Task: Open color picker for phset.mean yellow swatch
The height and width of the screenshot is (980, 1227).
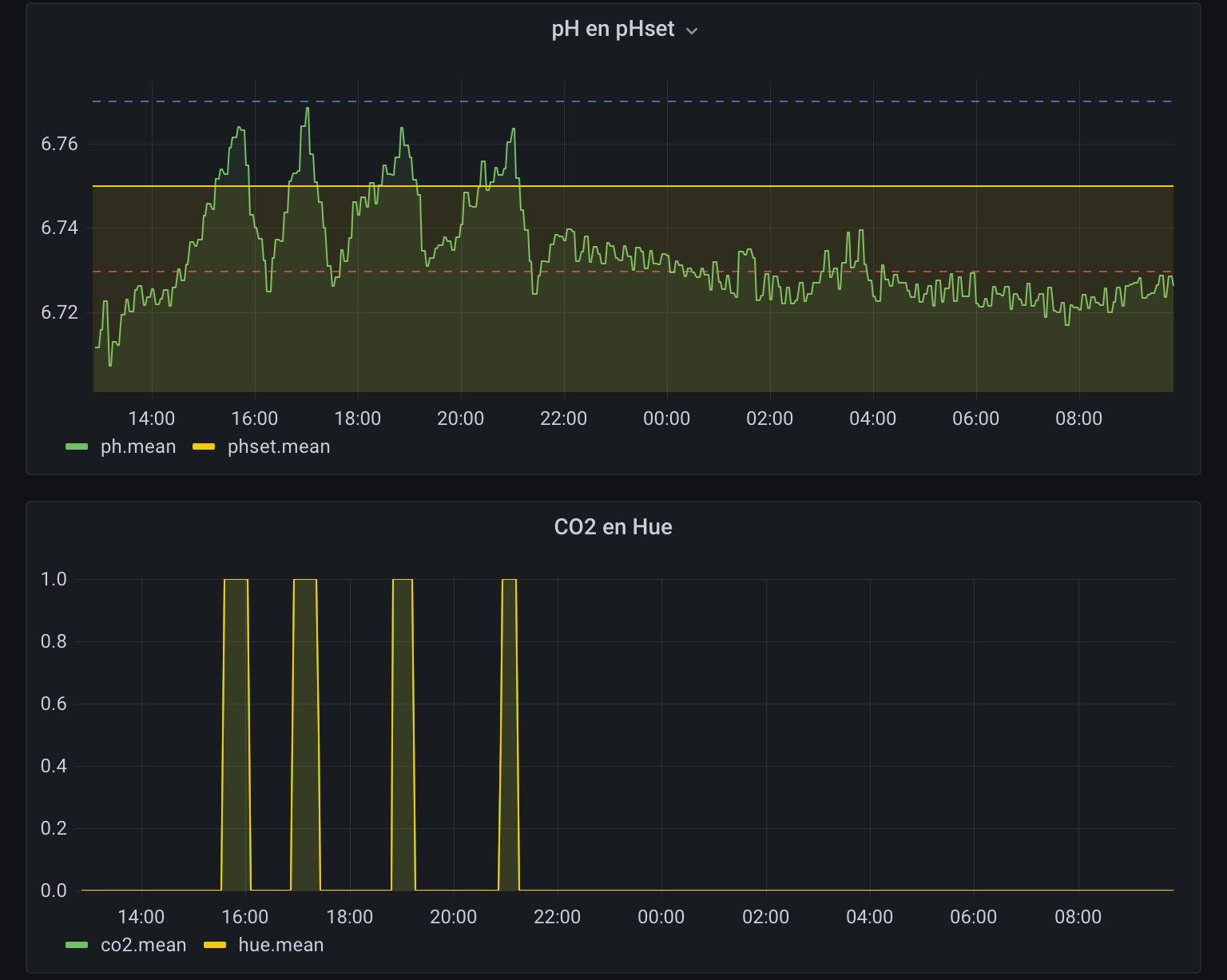Action: pyautogui.click(x=204, y=446)
